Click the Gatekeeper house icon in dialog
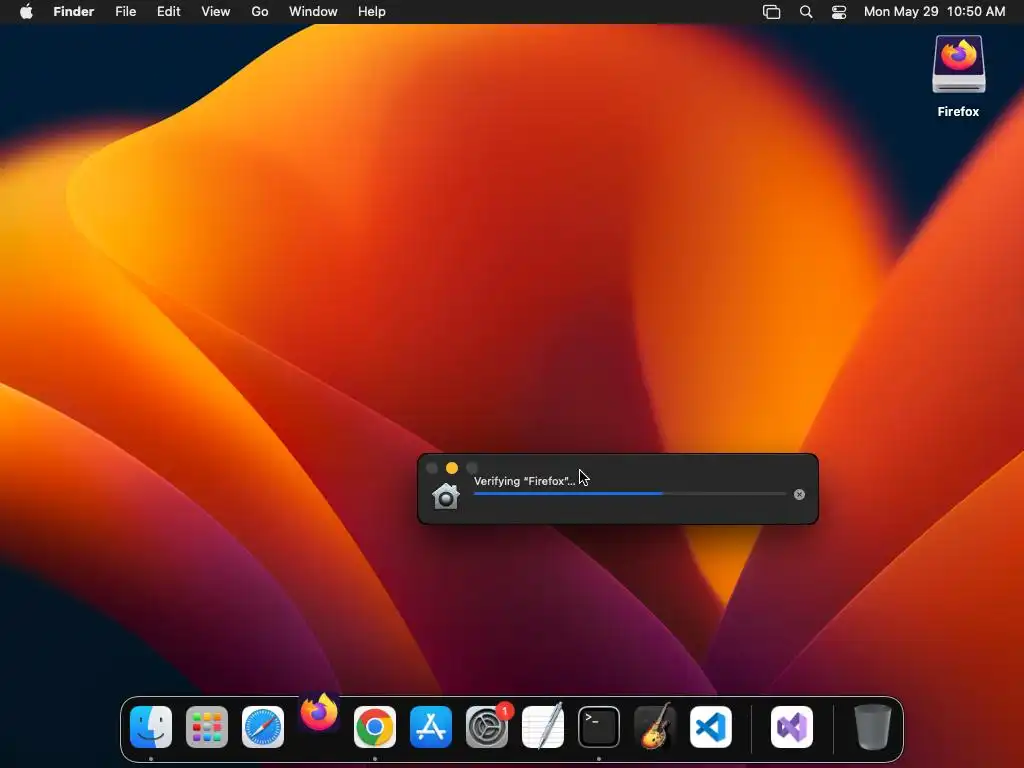The width and height of the screenshot is (1024, 768). pyautogui.click(x=446, y=496)
